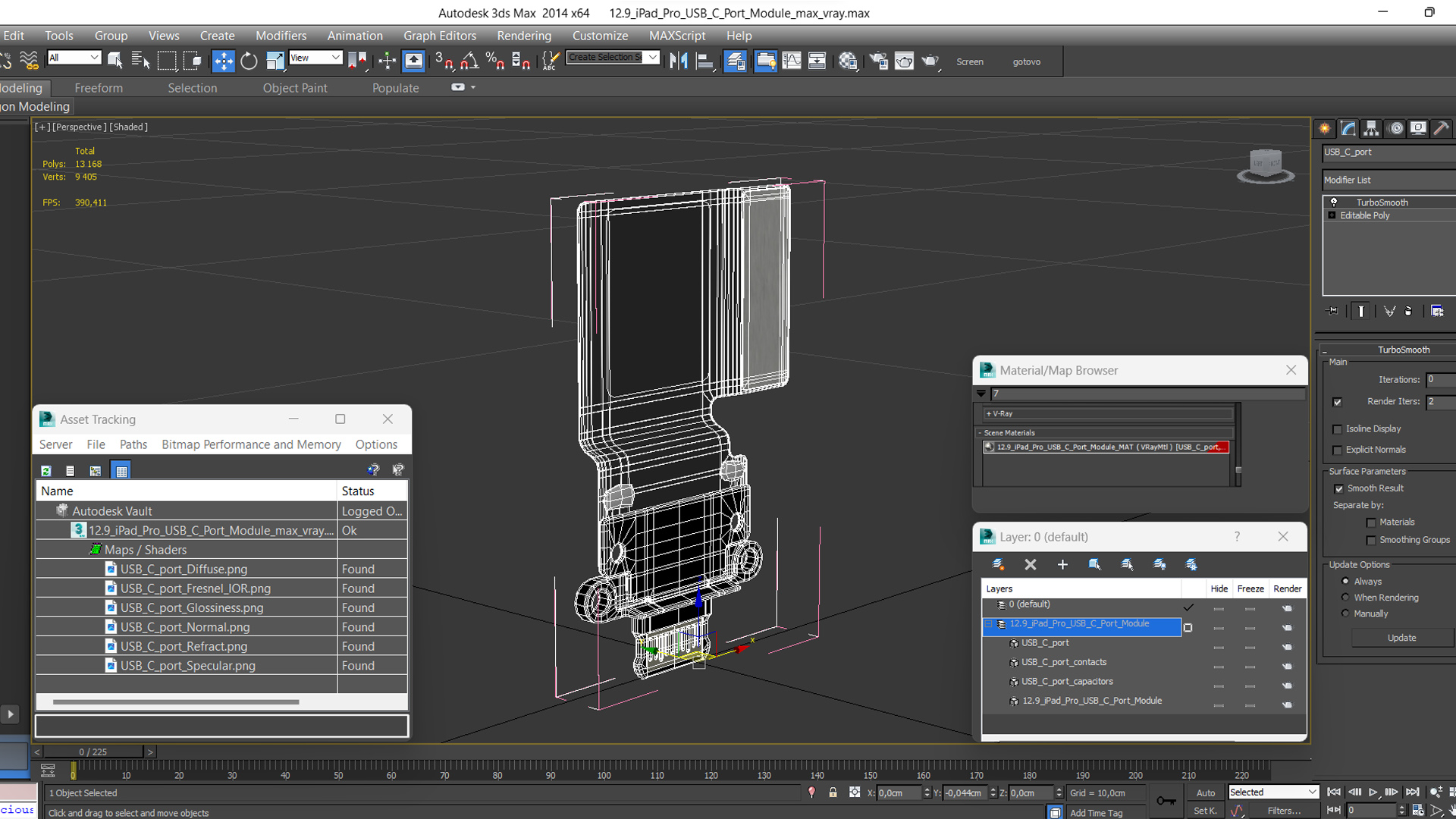
Task: Open the Material Editor icon
Action: click(x=848, y=61)
